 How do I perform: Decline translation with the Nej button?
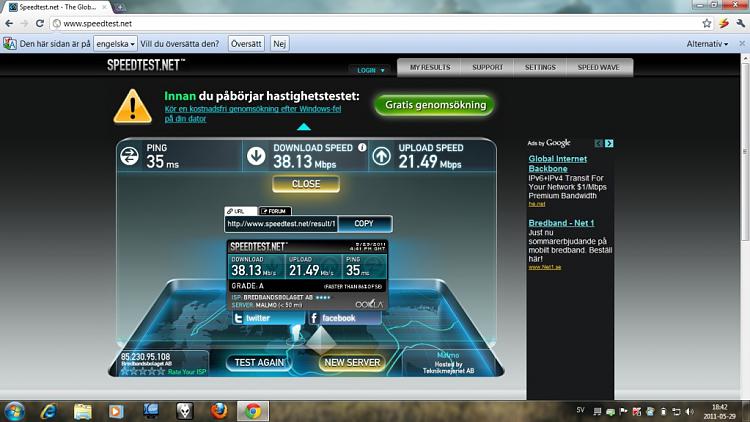click(x=279, y=44)
